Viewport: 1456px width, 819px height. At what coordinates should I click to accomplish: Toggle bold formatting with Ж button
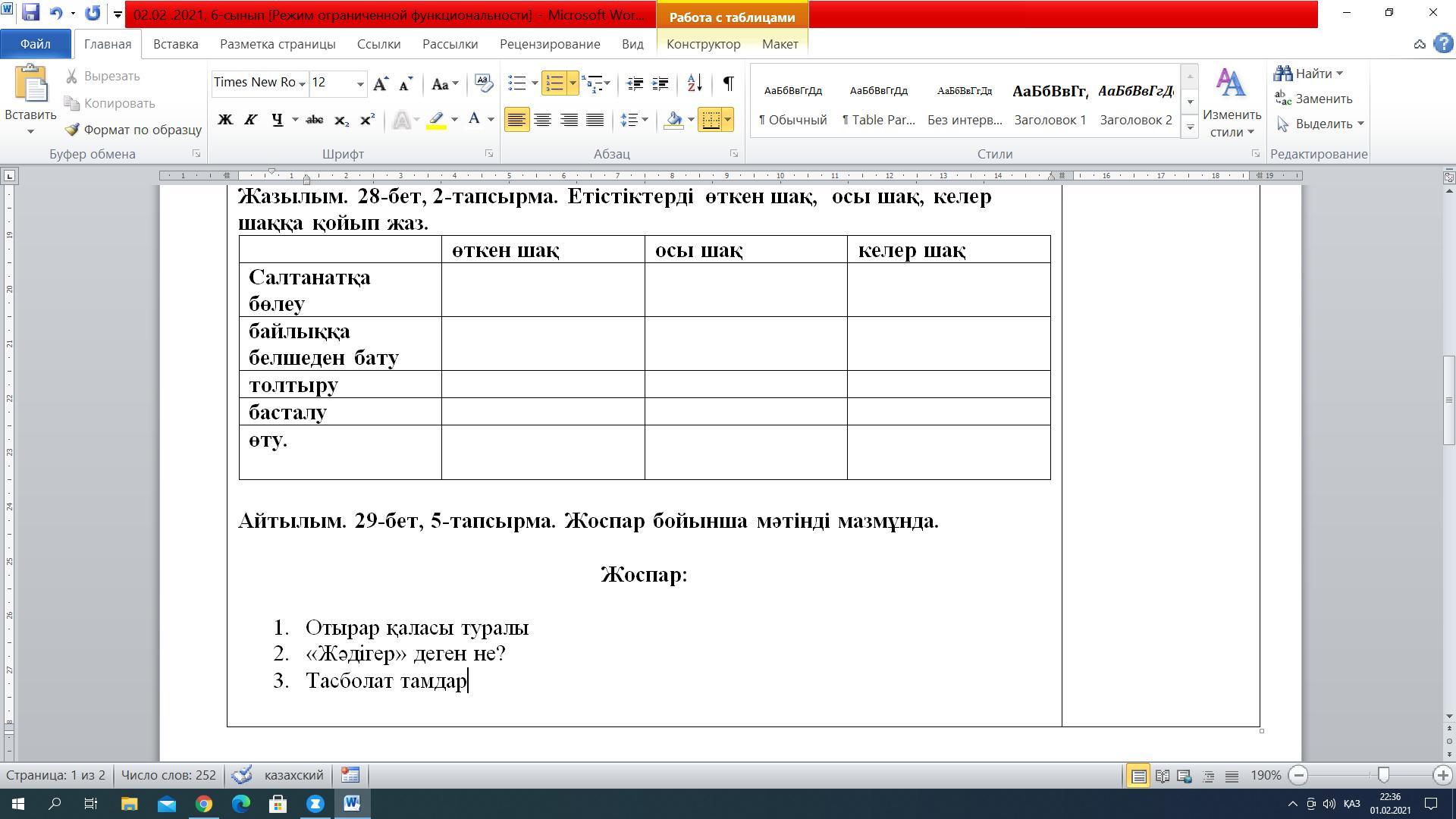pyautogui.click(x=225, y=120)
